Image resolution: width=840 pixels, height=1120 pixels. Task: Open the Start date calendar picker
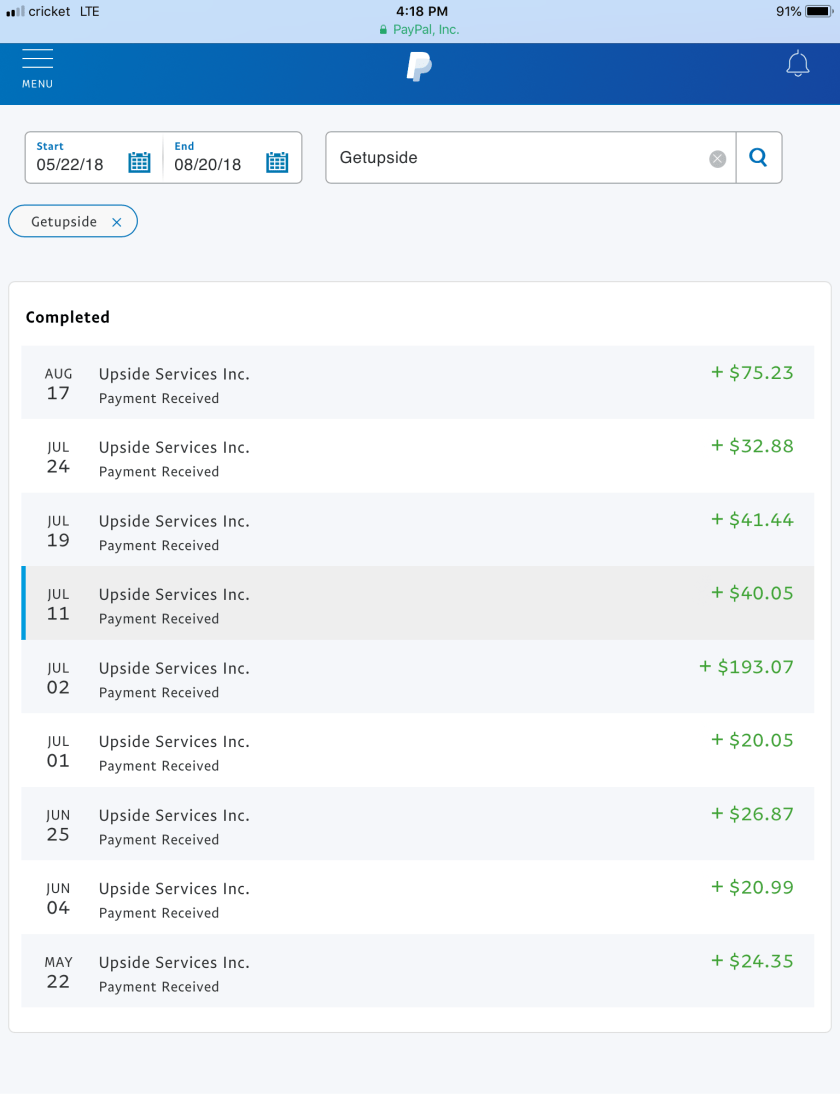coord(139,163)
